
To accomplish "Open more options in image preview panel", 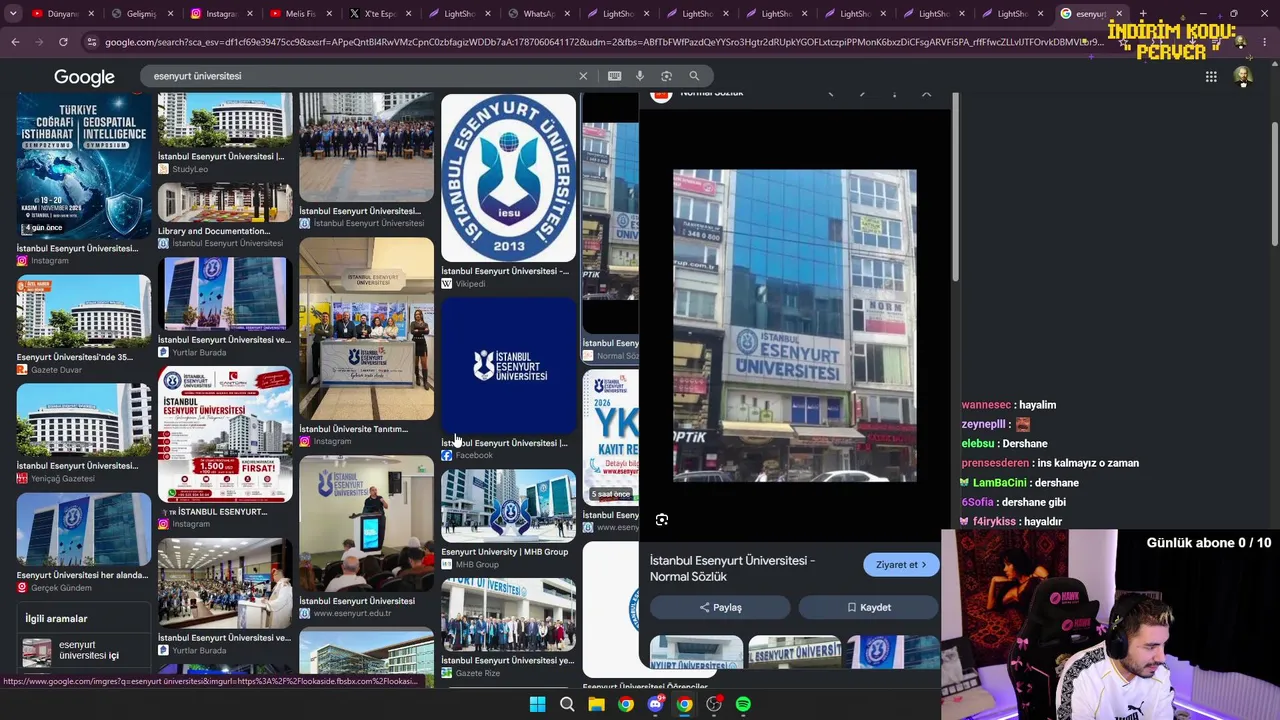I will click(894, 94).
